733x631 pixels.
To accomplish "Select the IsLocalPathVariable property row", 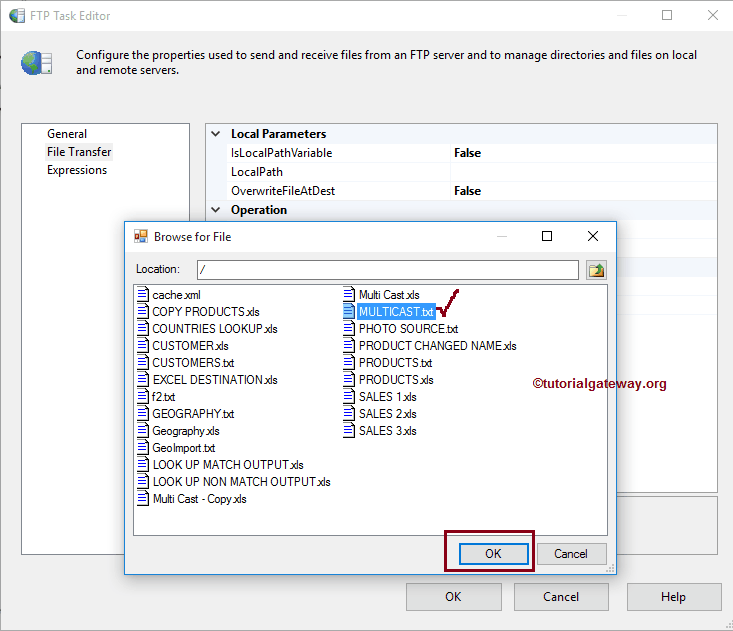I will point(472,153).
